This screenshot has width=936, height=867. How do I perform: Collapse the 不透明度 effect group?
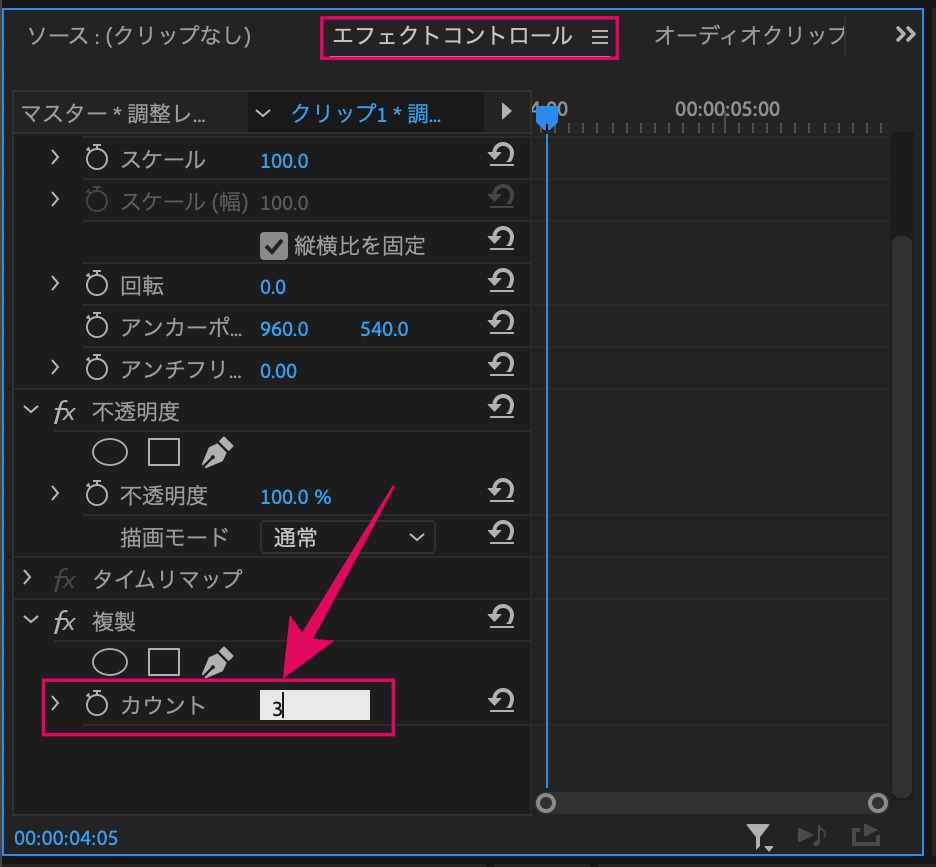(x=30, y=410)
